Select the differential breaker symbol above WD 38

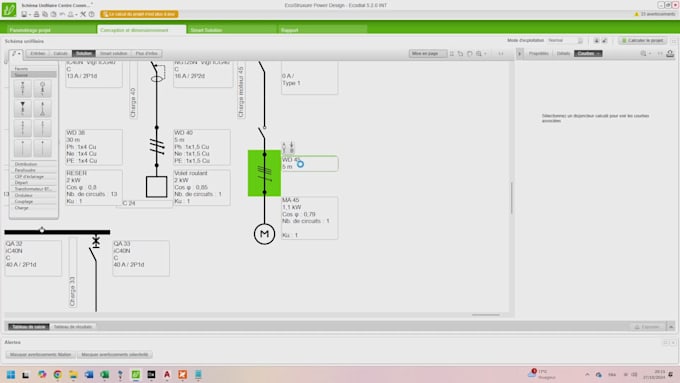point(158,73)
